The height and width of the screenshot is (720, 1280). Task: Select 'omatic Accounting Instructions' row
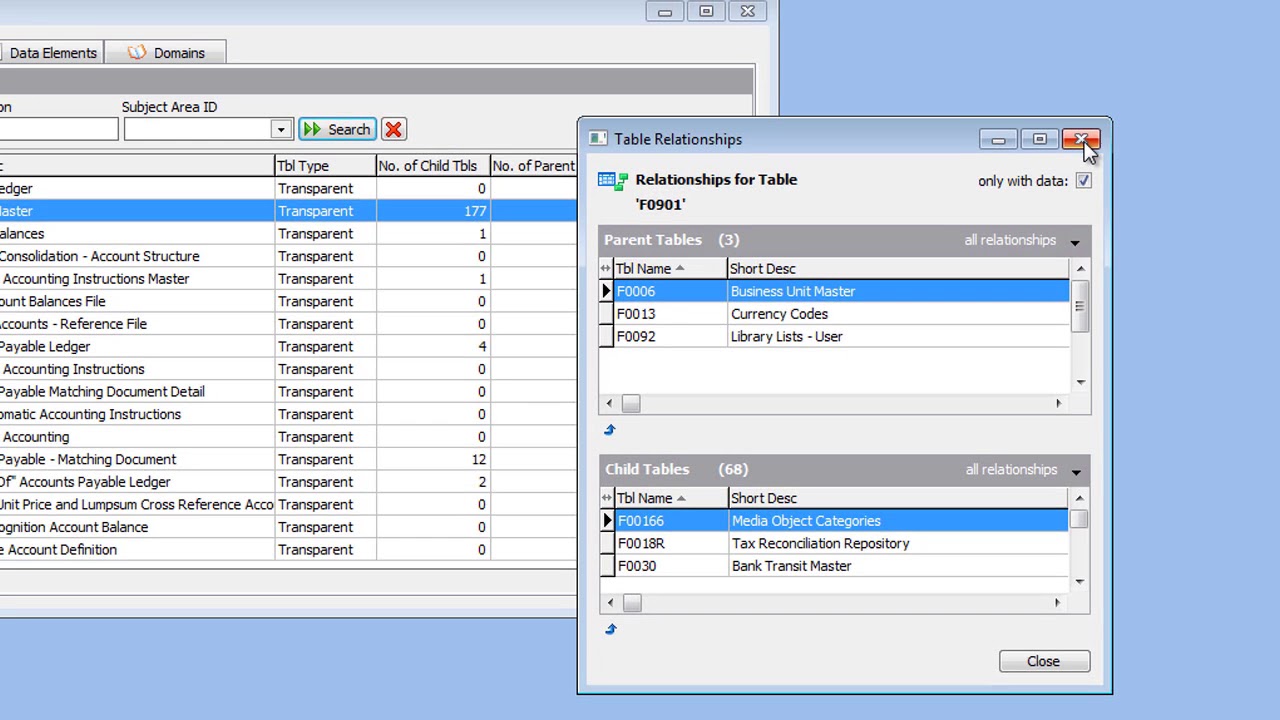(x=288, y=414)
